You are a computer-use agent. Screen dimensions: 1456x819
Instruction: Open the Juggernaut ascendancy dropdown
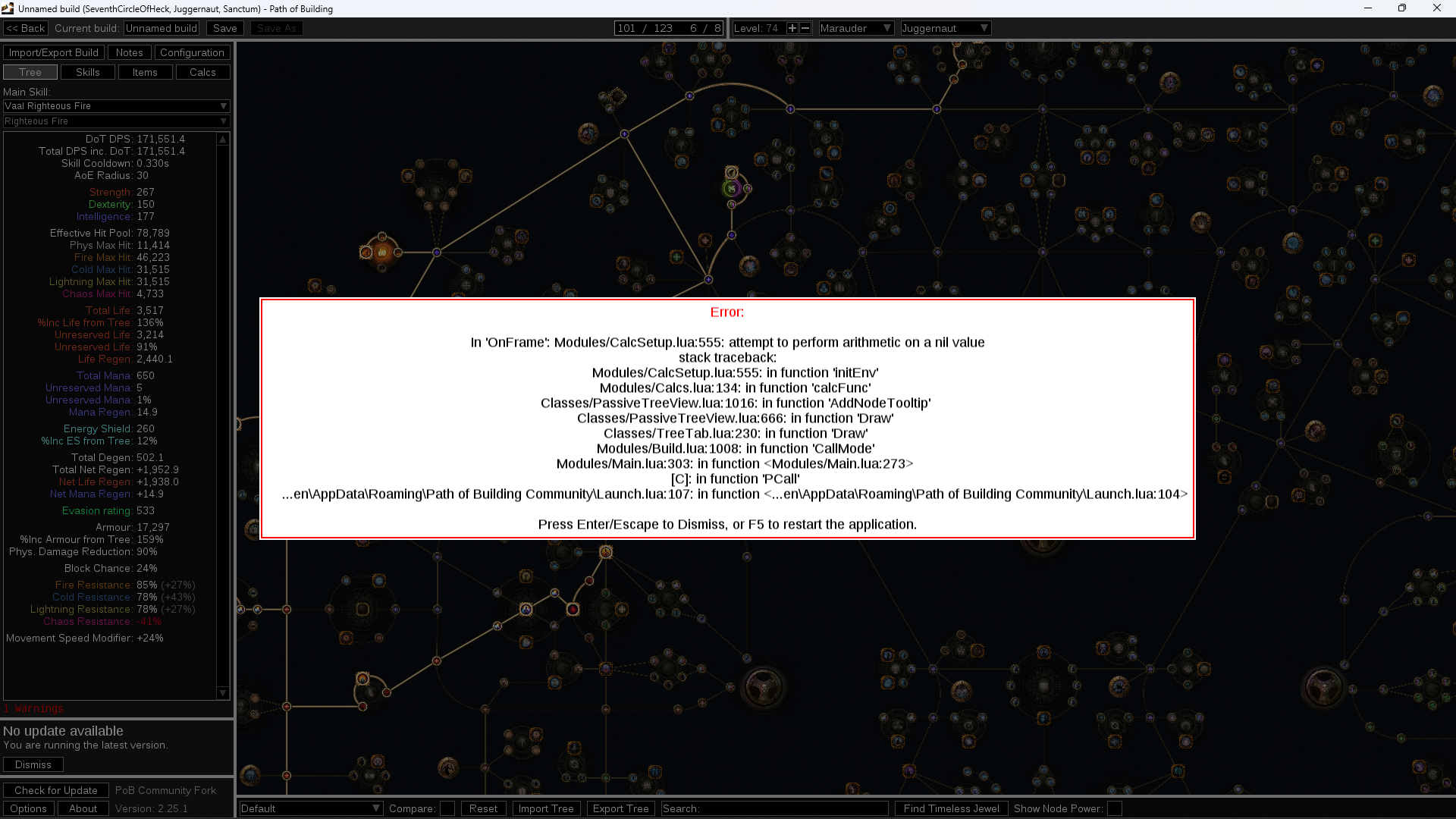click(945, 27)
